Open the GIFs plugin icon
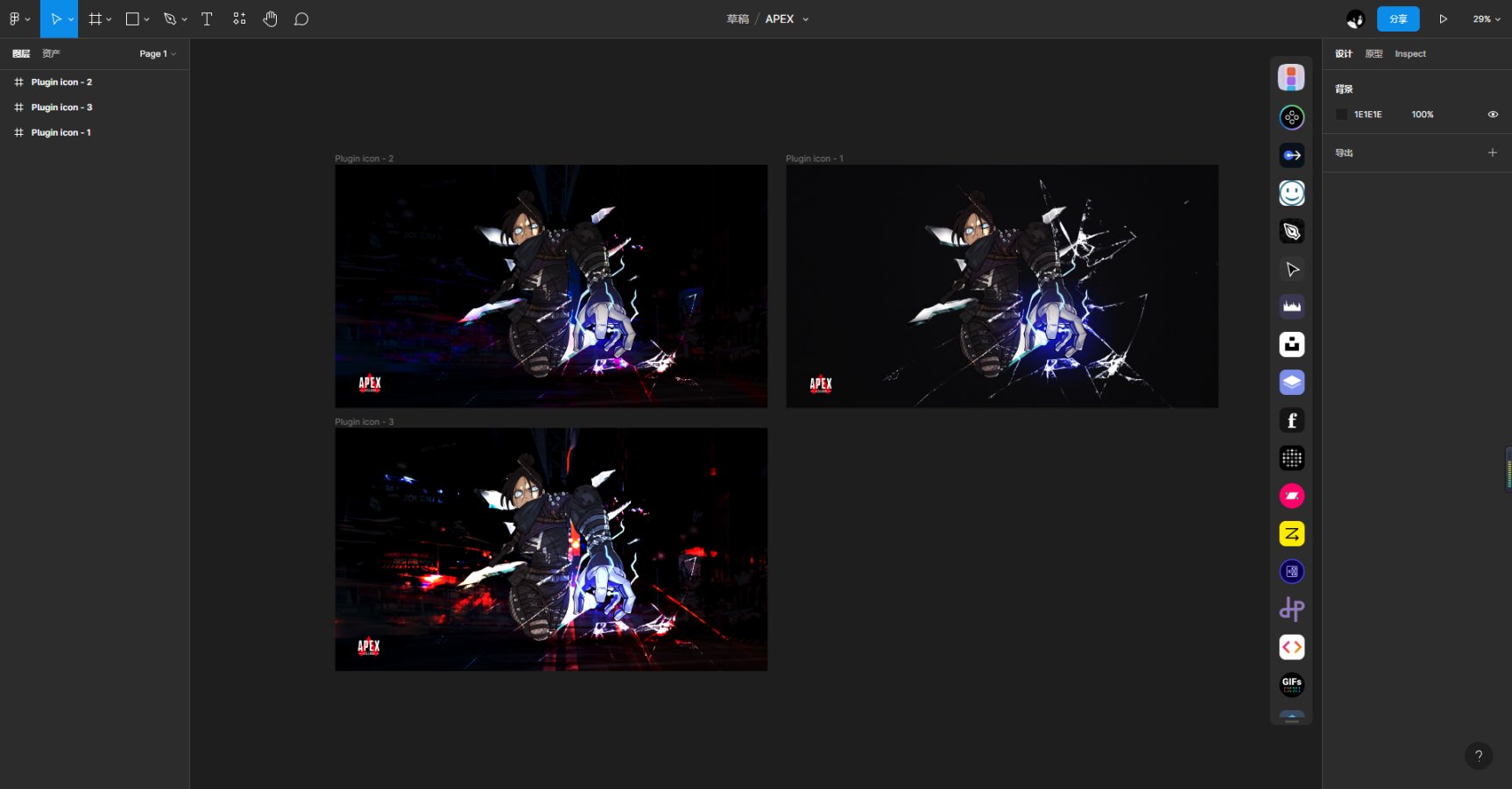 click(1291, 685)
